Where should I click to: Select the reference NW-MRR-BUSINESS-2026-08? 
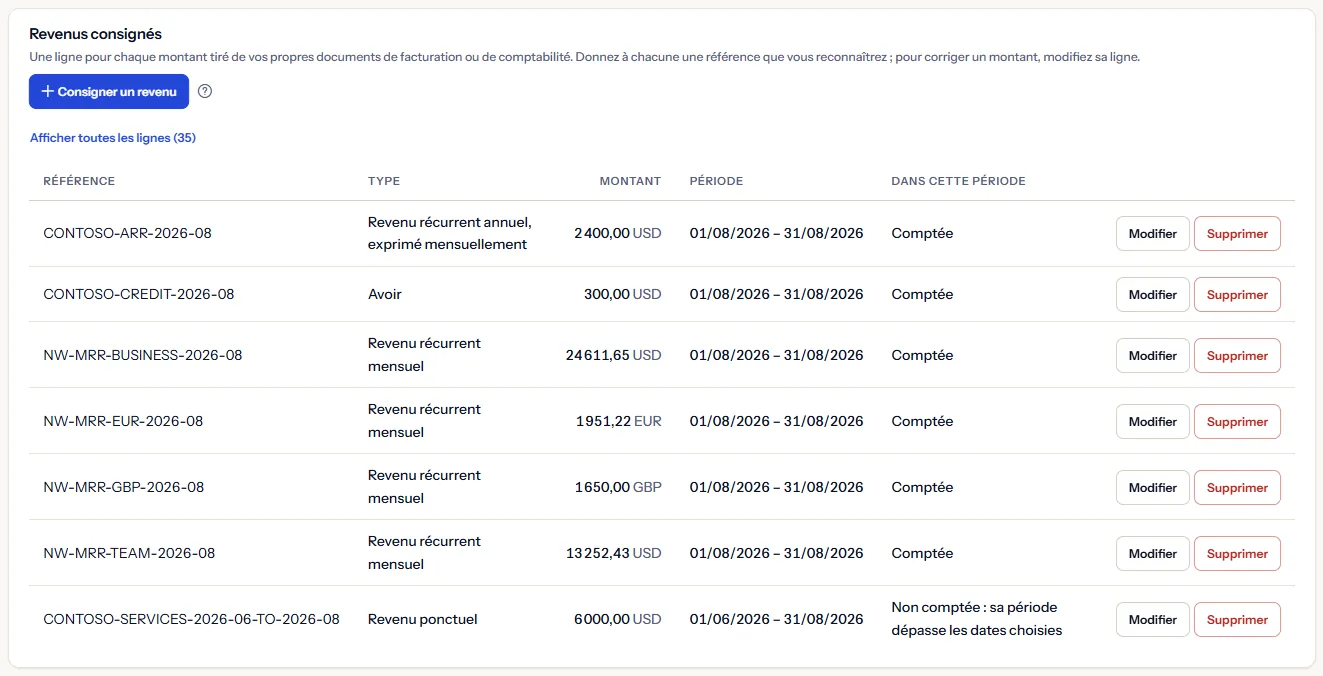[143, 355]
